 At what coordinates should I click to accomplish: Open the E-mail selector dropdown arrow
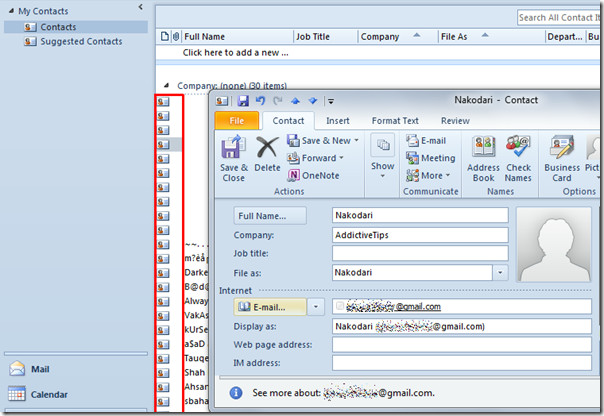(315, 307)
